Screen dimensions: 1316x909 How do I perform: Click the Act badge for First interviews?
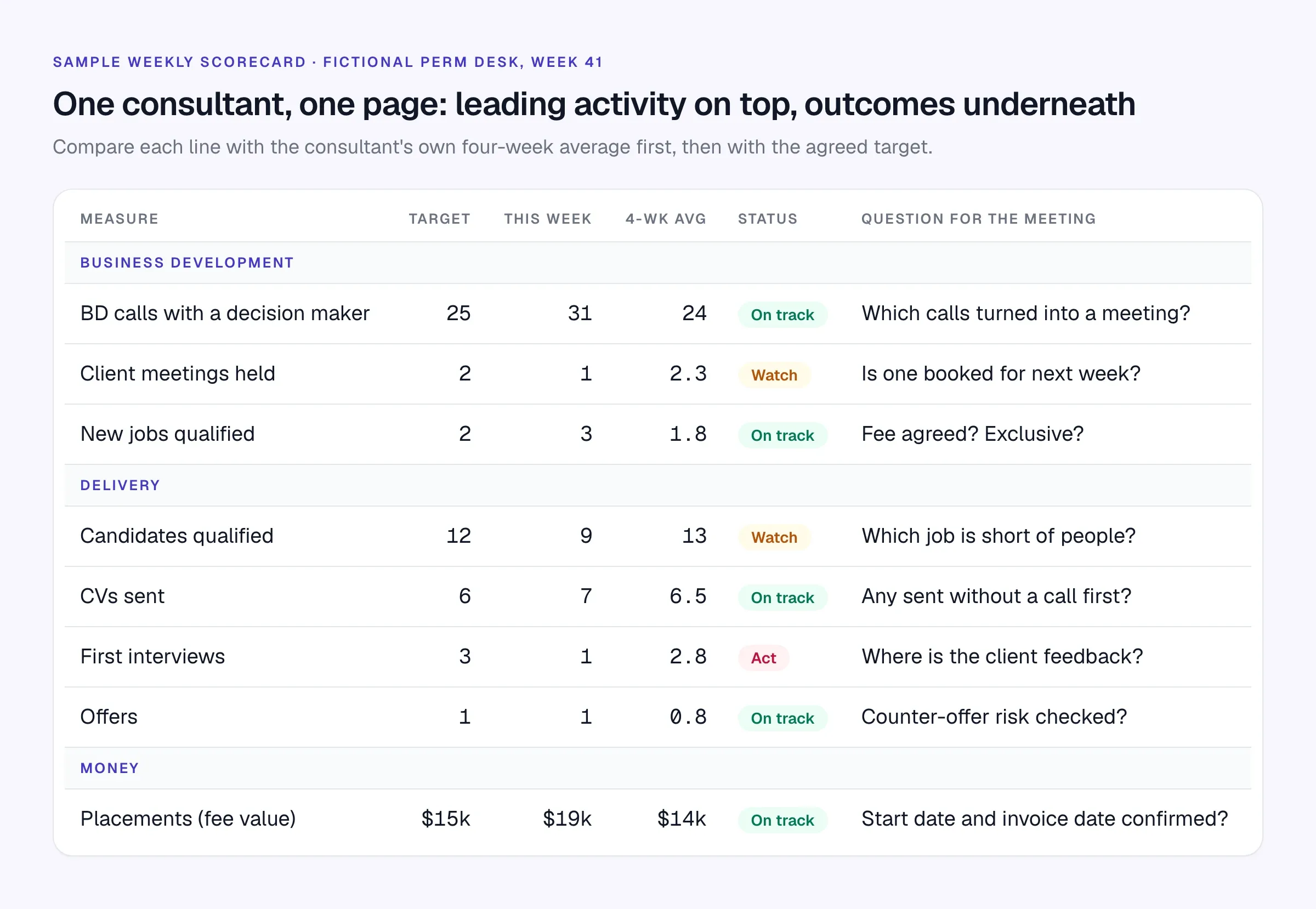coord(763,658)
